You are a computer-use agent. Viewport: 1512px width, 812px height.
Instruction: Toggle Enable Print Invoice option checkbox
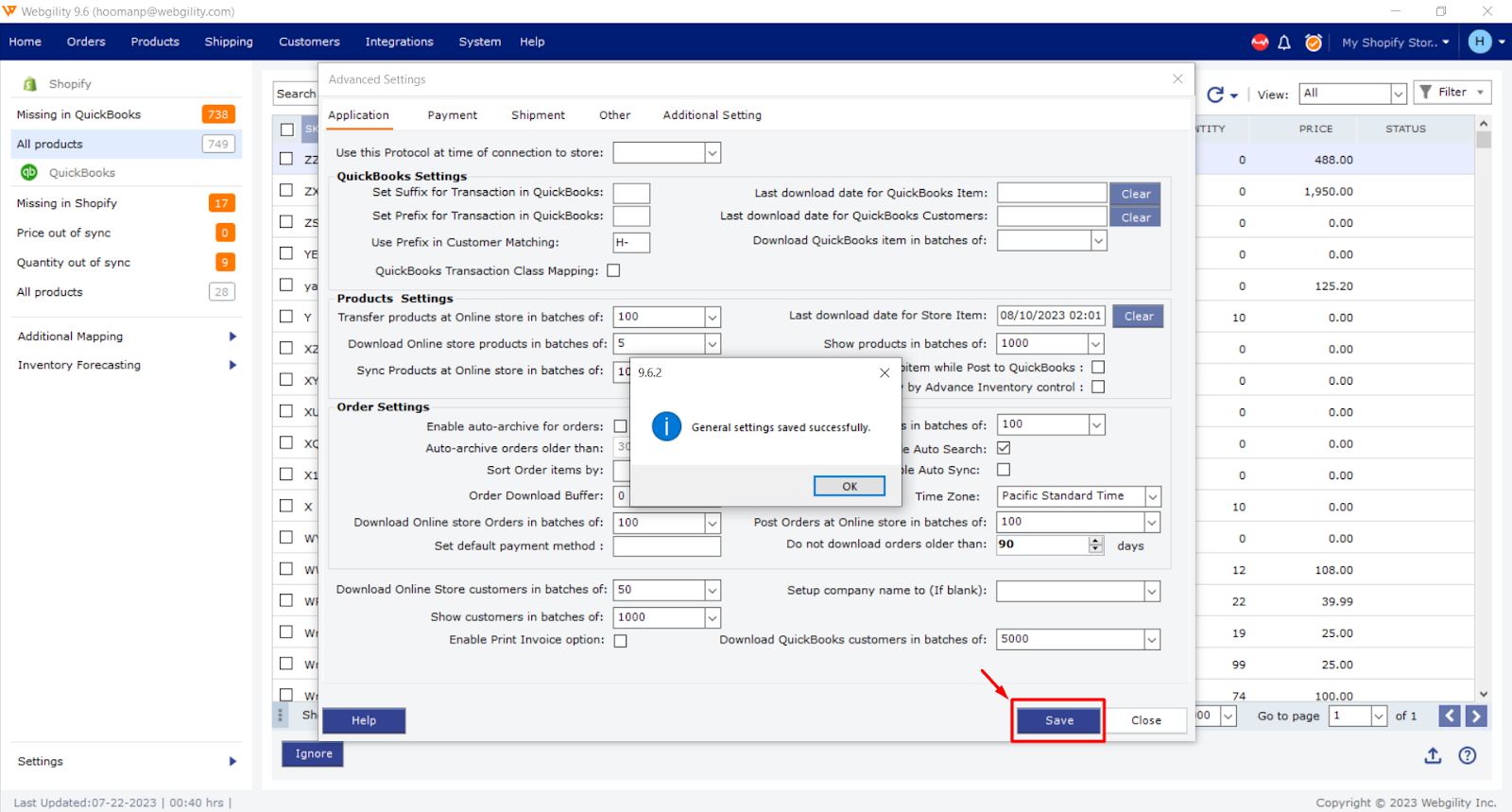621,641
